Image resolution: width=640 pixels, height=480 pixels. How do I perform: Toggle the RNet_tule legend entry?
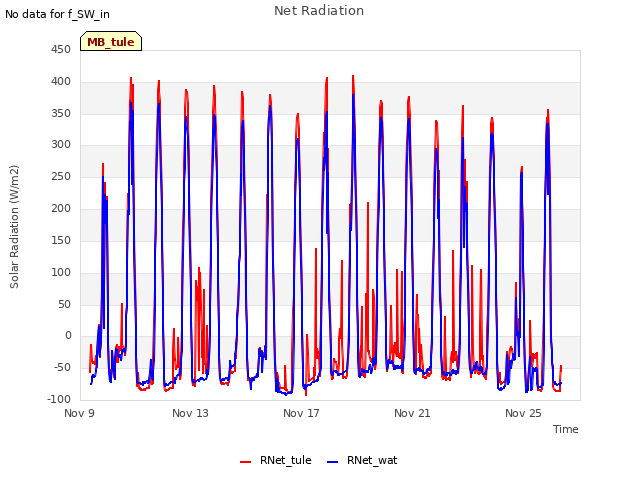click(276, 460)
